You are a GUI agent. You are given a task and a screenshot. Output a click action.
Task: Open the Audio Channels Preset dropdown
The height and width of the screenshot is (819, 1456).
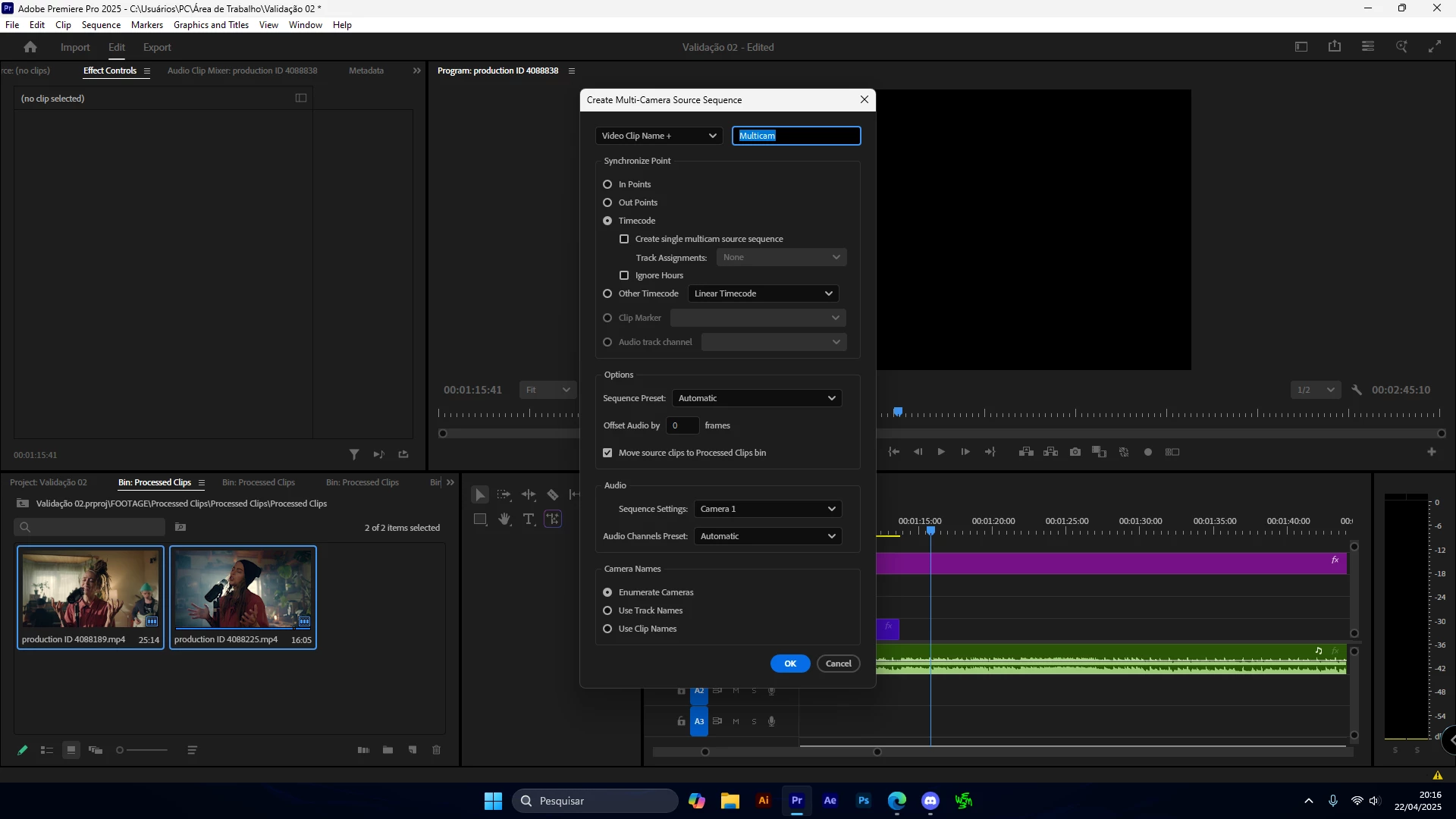point(767,536)
